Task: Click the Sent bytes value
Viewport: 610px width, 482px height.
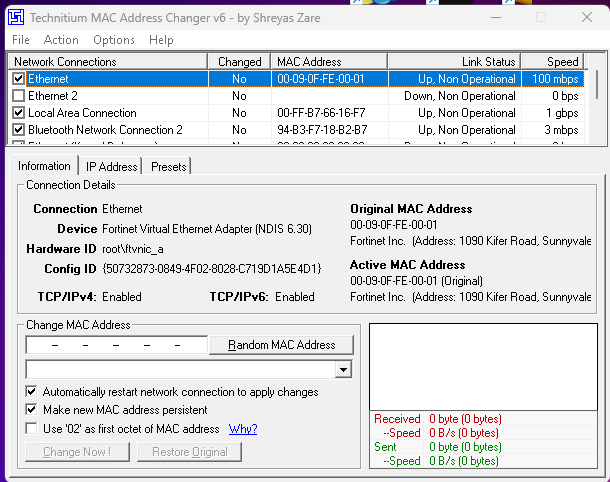Action: pos(465,447)
